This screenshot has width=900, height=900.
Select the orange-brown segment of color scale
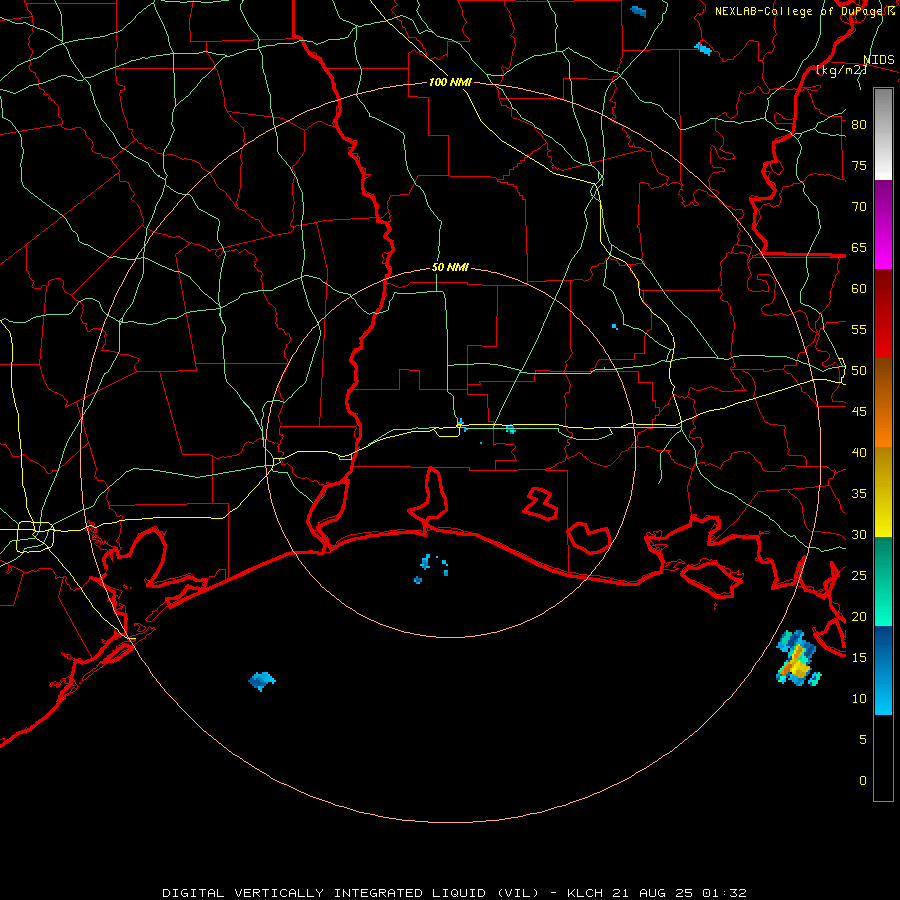click(x=883, y=403)
